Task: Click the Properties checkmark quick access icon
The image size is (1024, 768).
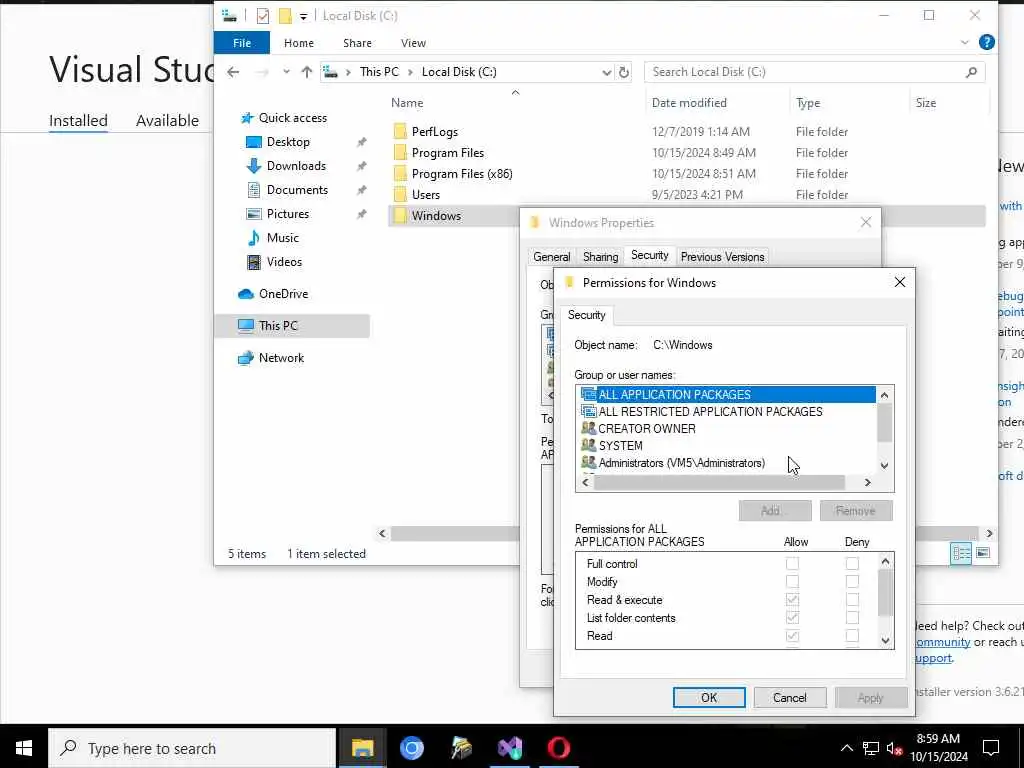Action: (263, 16)
